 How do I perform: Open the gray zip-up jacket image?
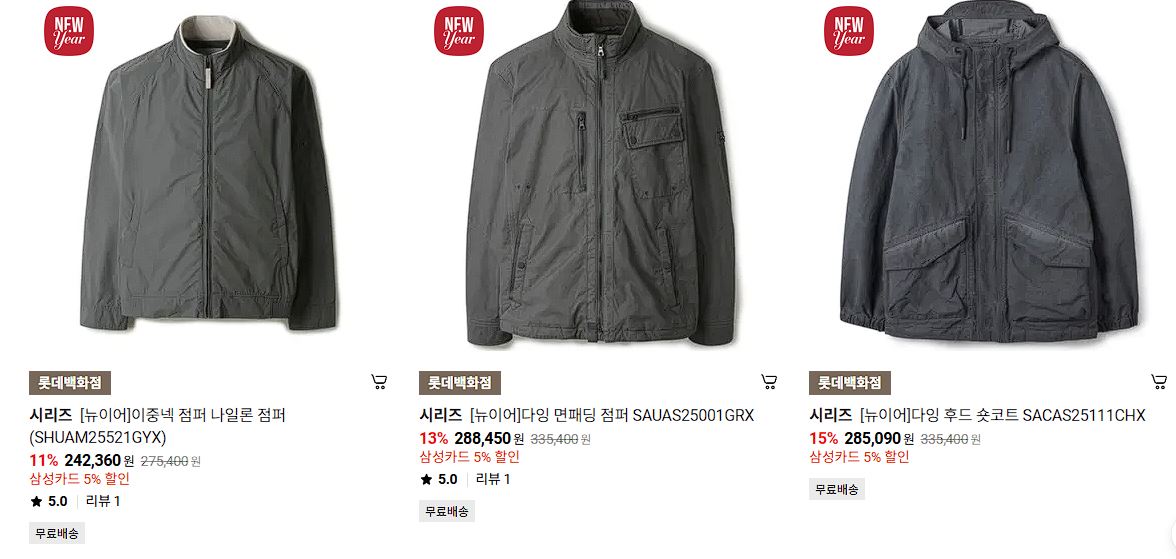point(208,174)
